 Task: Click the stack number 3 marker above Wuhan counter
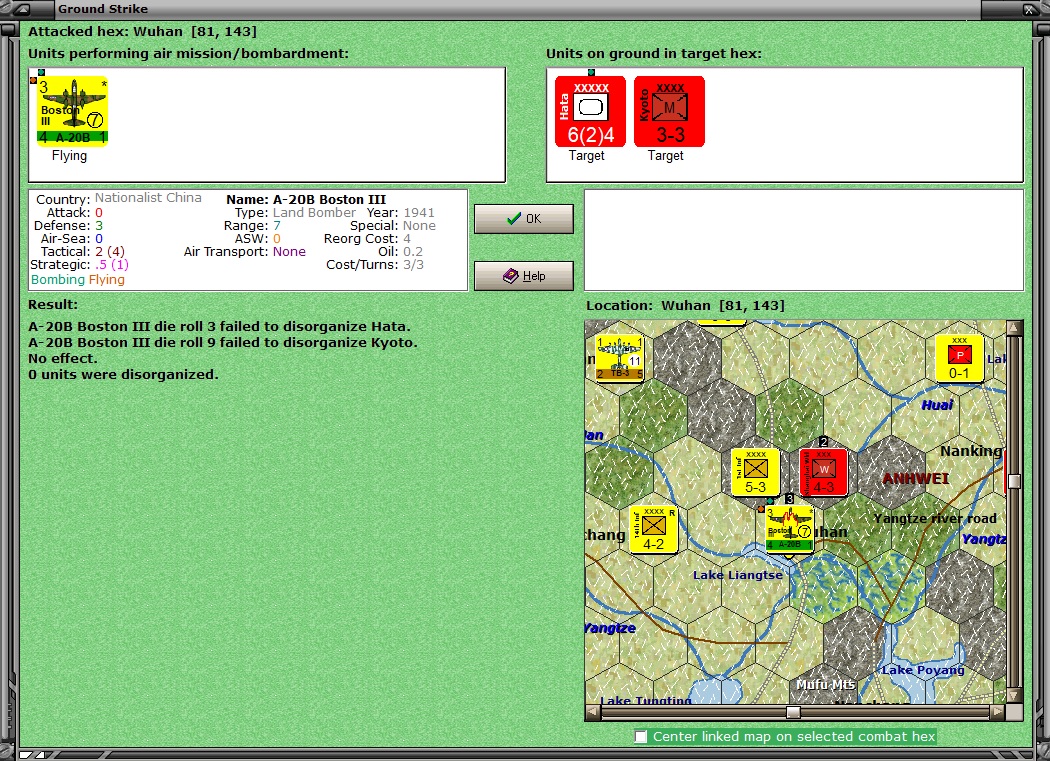[790, 498]
